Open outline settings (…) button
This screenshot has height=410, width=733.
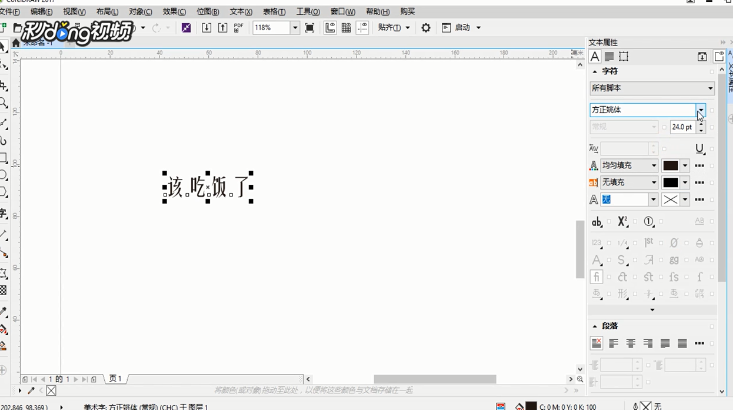699,200
